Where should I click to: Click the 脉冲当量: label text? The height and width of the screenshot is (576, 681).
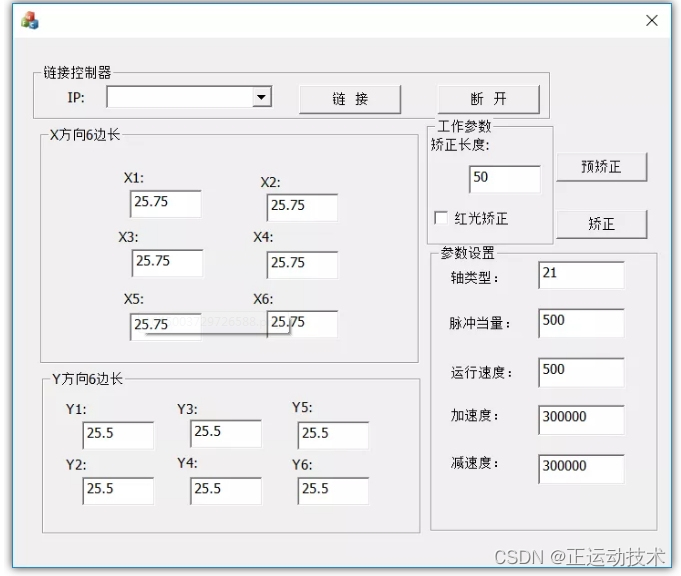coord(479,323)
